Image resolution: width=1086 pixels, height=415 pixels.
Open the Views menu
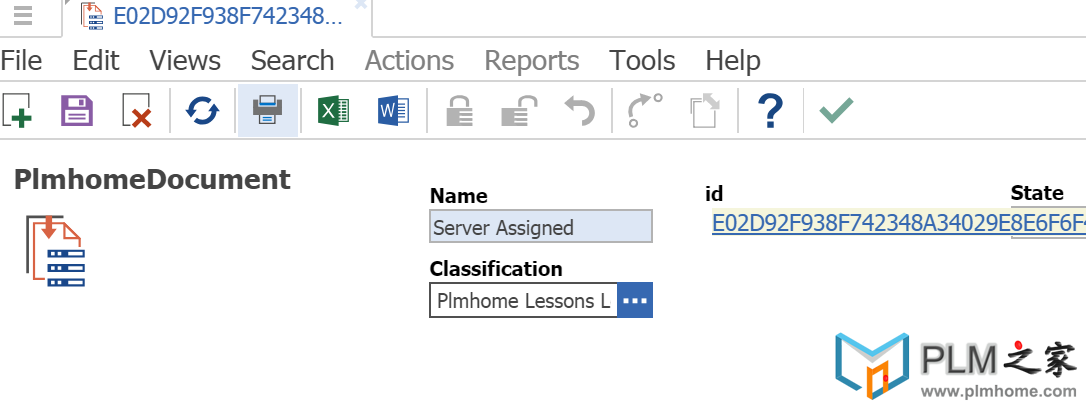(x=185, y=61)
